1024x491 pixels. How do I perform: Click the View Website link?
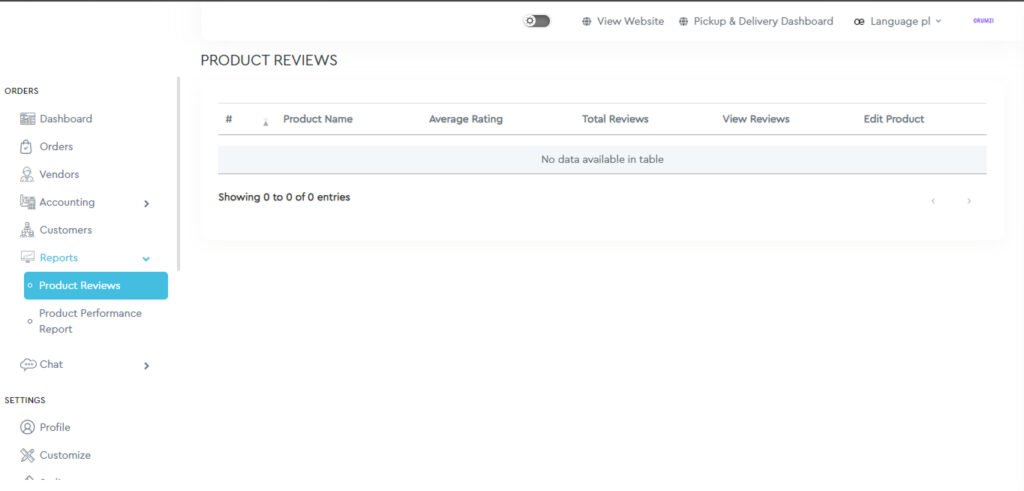click(630, 21)
